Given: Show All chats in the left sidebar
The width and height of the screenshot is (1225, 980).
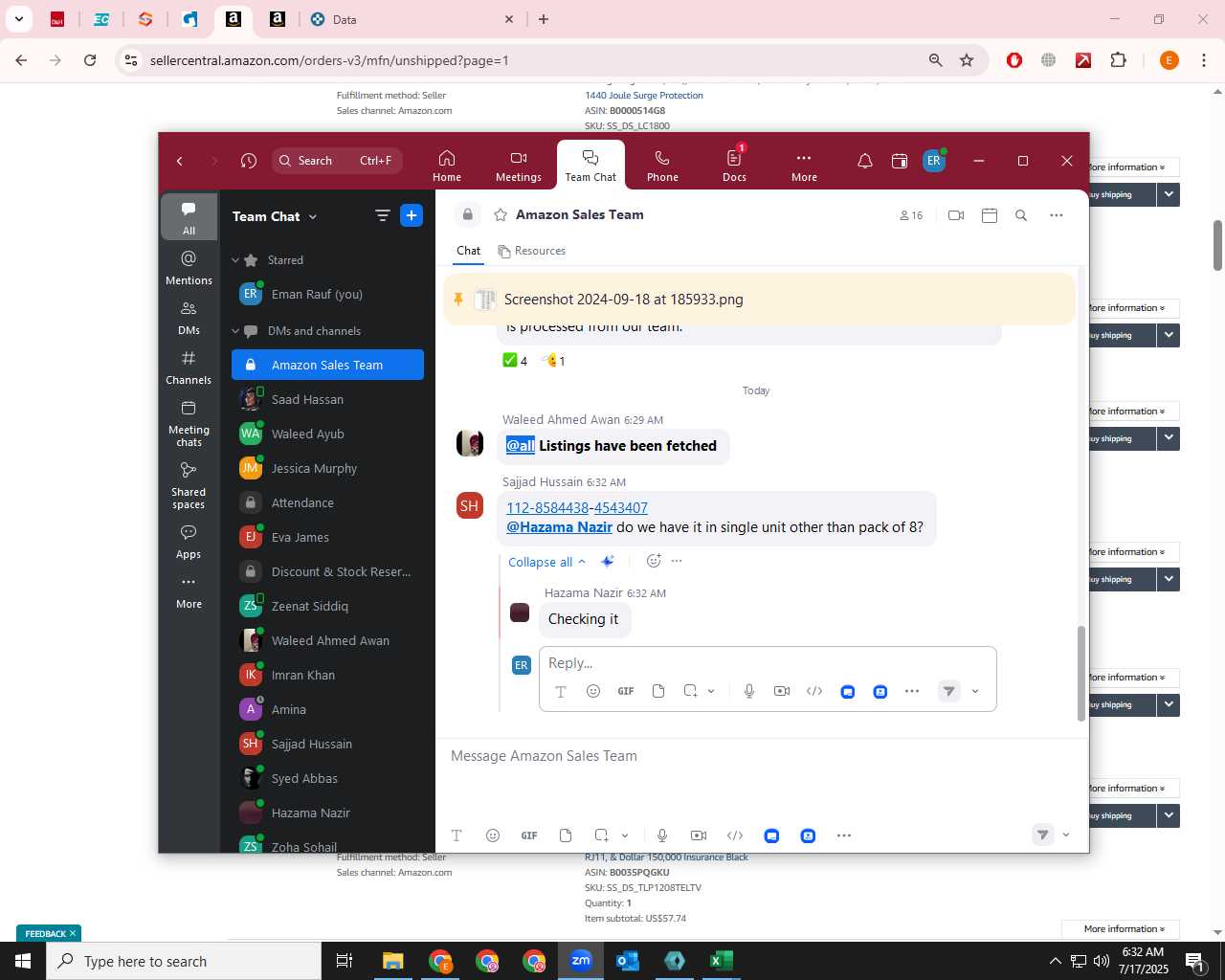Looking at the screenshot, I should [x=189, y=218].
